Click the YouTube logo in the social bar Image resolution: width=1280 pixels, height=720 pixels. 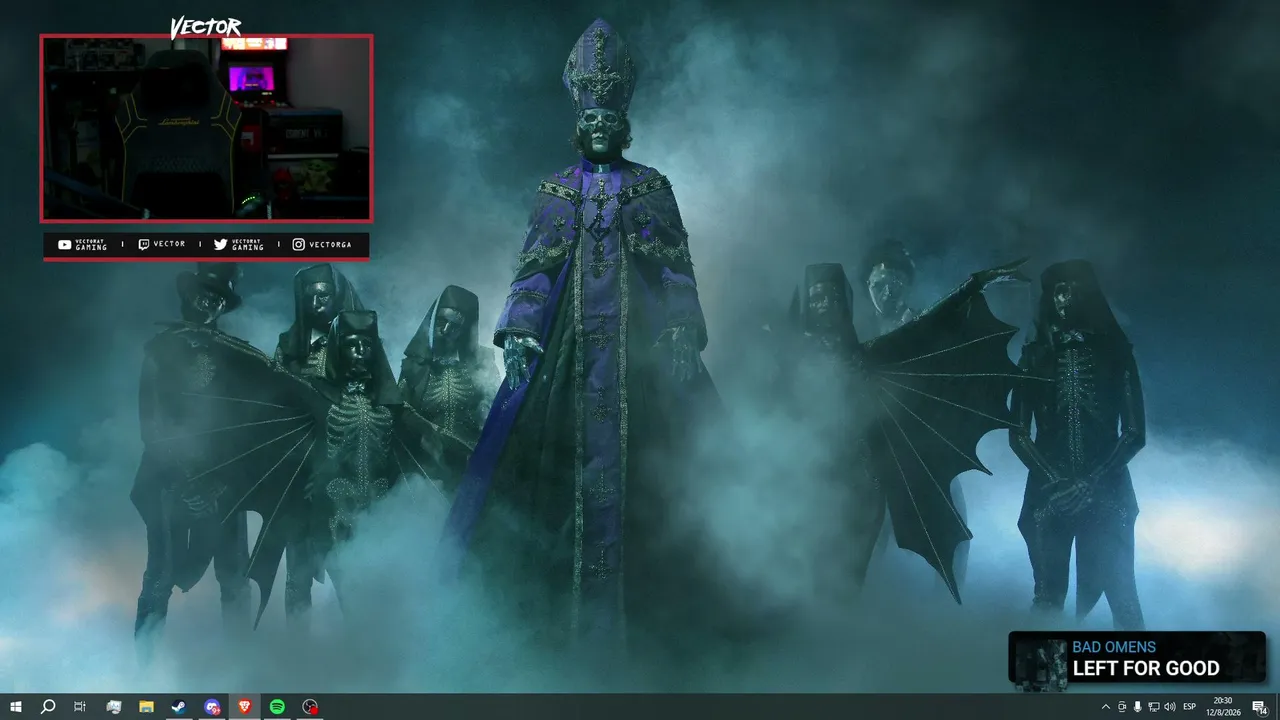point(65,245)
